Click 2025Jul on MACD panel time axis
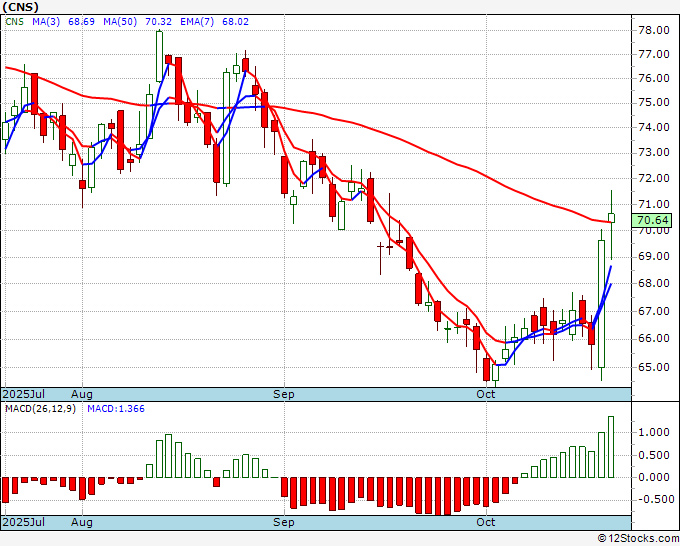 click(x=24, y=522)
